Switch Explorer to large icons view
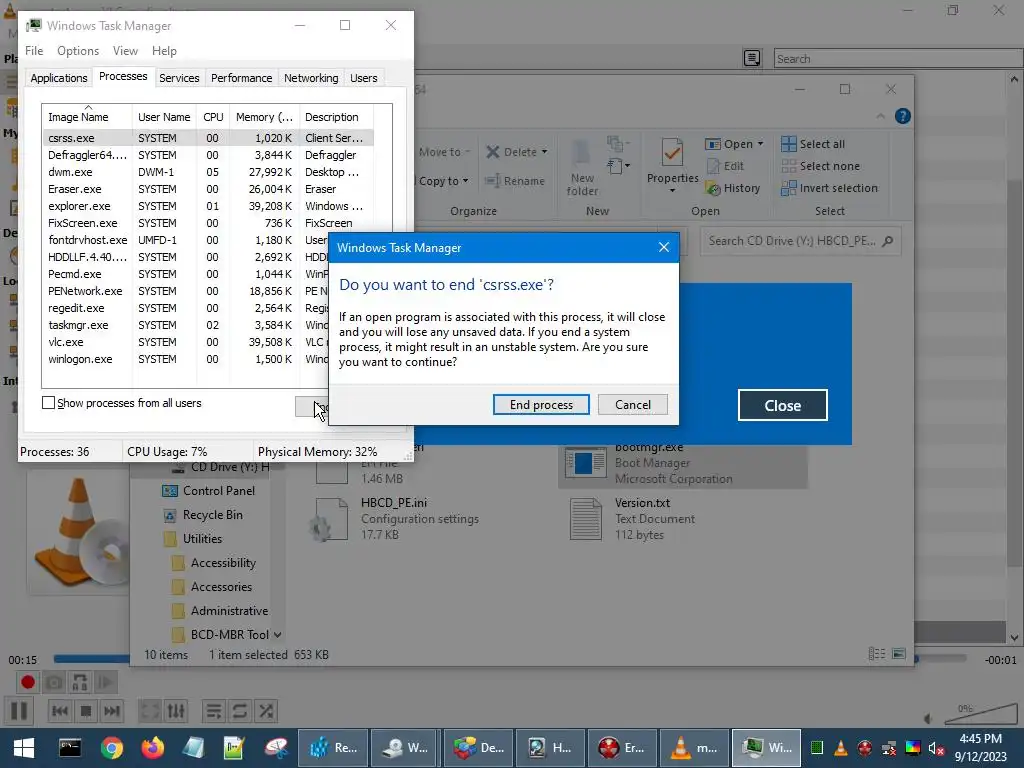Image resolution: width=1024 pixels, height=768 pixels. tap(899, 653)
